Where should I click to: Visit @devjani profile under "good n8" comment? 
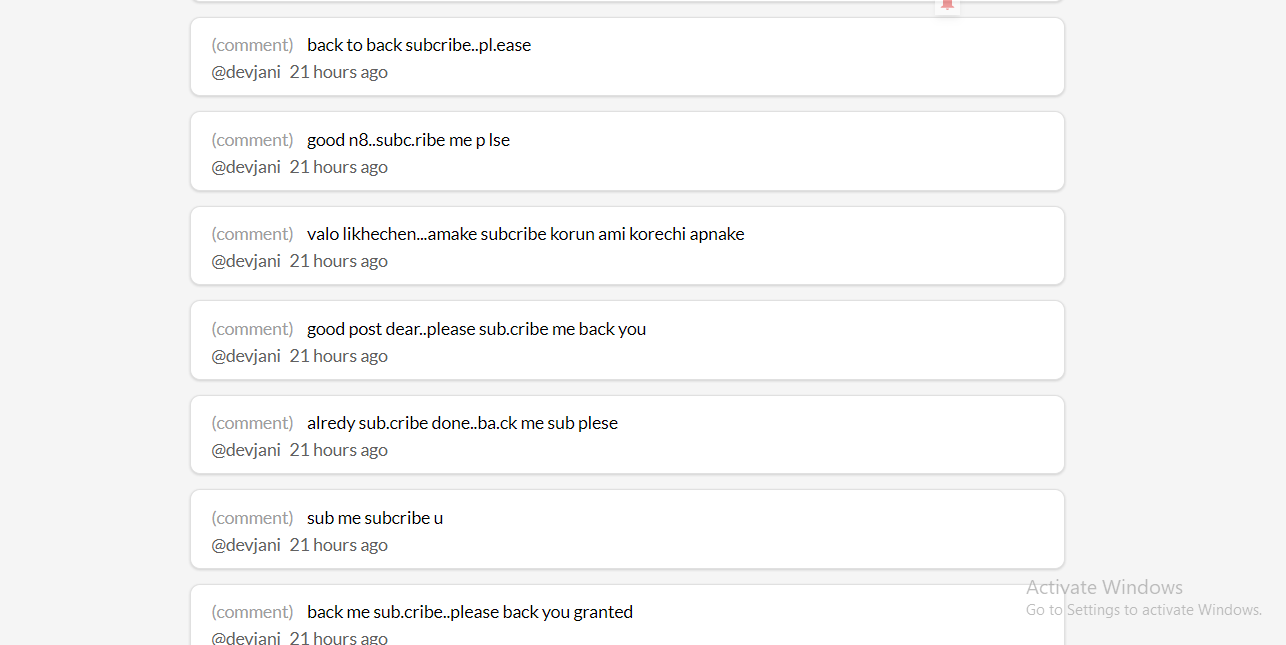click(x=246, y=167)
